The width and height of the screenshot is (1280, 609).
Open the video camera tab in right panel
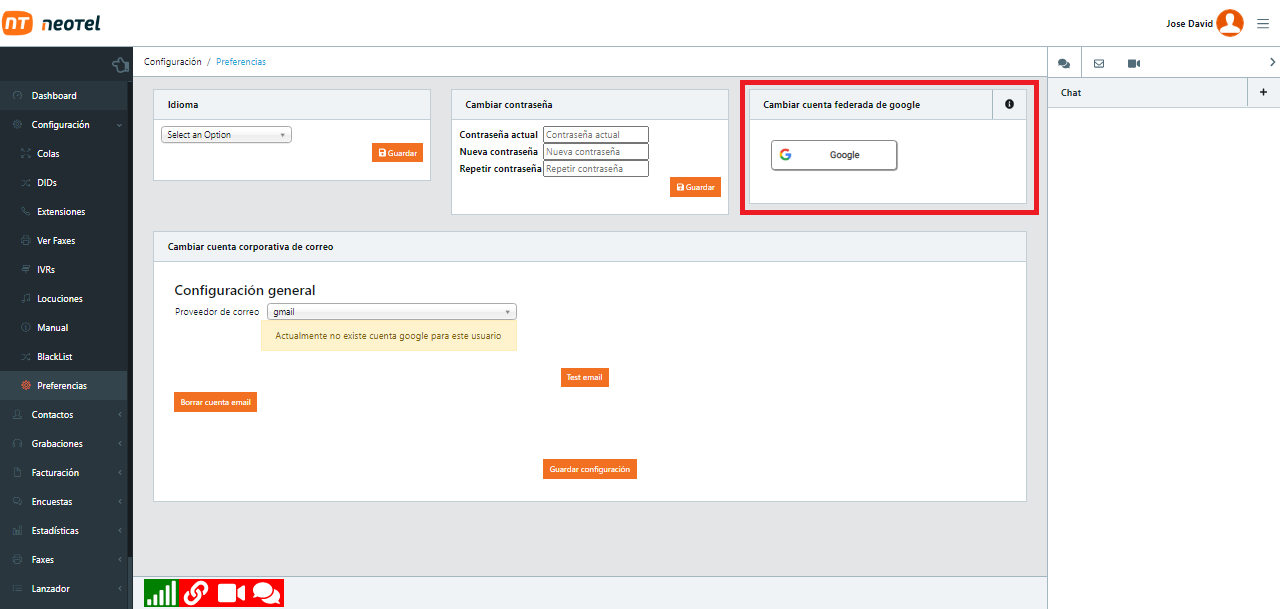point(1134,63)
